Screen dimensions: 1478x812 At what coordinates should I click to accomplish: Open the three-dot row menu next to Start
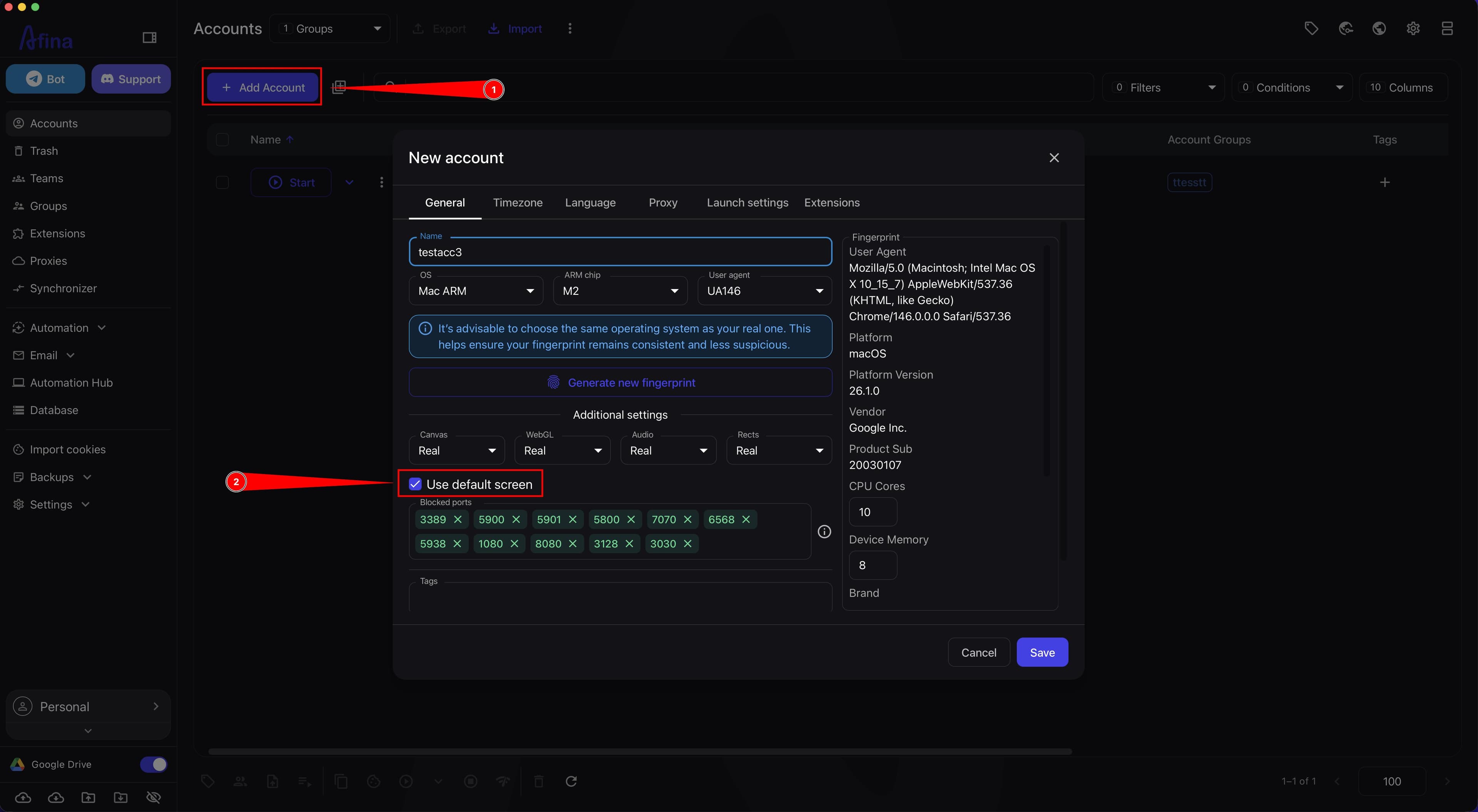(381, 182)
